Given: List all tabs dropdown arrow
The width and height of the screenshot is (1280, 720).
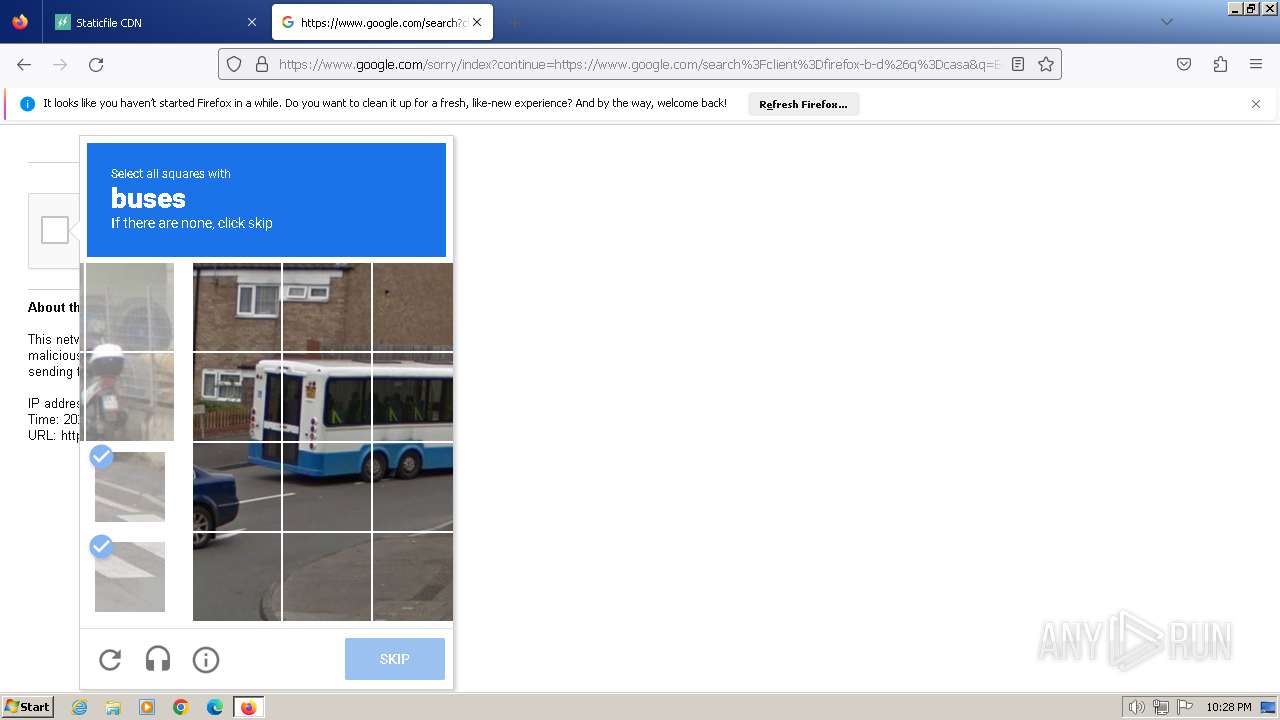Looking at the screenshot, I should [x=1166, y=22].
